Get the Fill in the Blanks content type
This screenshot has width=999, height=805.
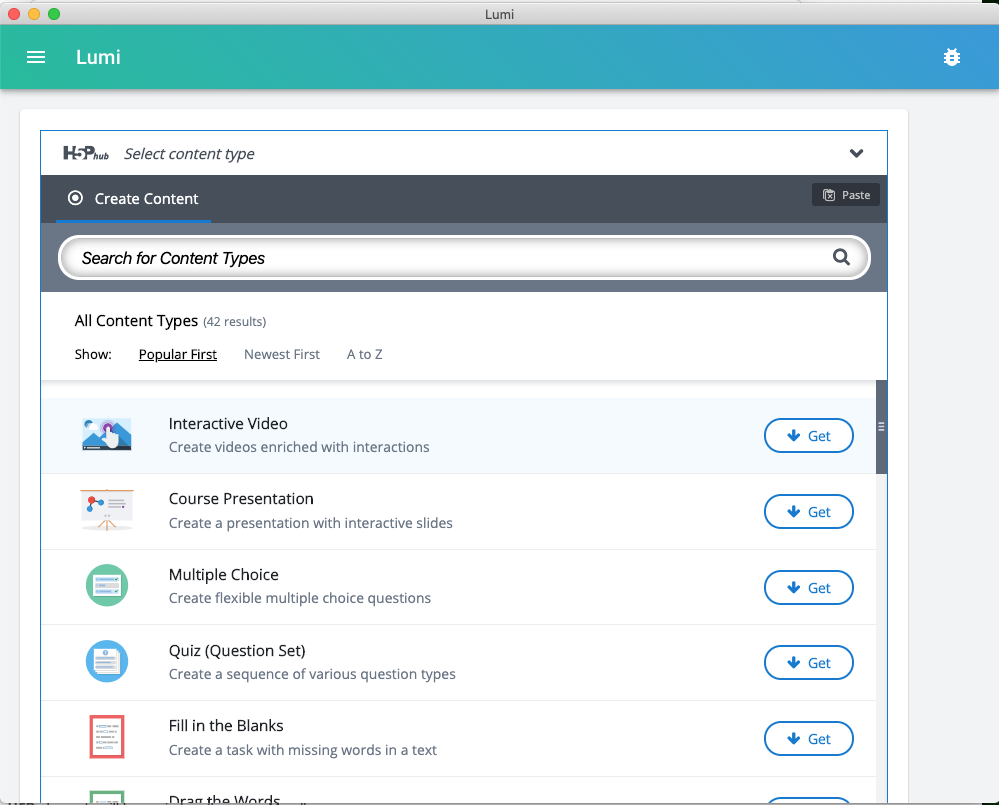[809, 738]
